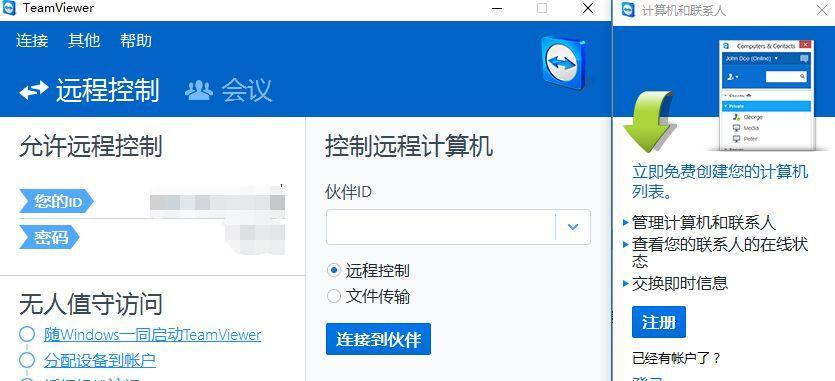Click the 您的ID label tag
Viewport: 835px width, 381px height.
(56, 201)
